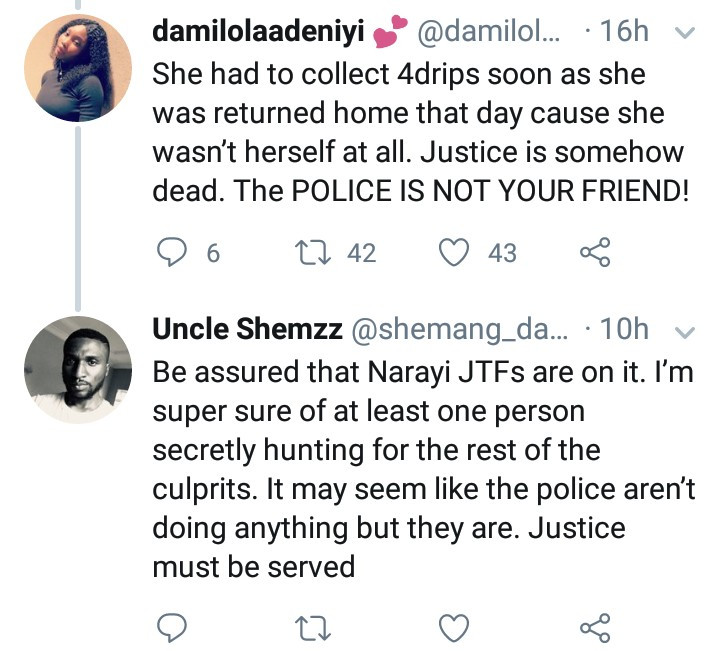Open damilolaadeniyi display name link
Screen dimensions: 720x651
click(257, 32)
